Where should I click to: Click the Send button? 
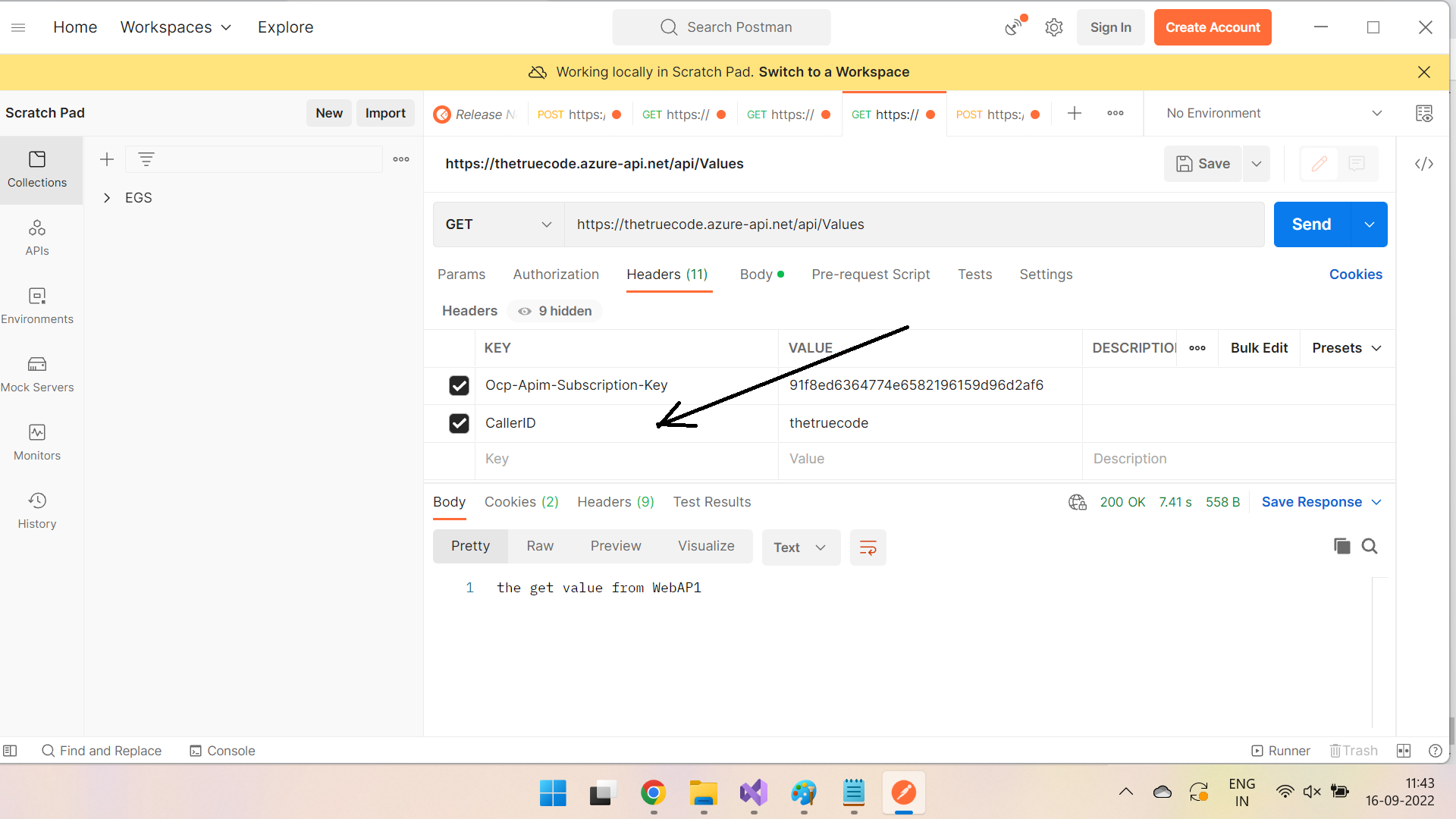point(1310,224)
